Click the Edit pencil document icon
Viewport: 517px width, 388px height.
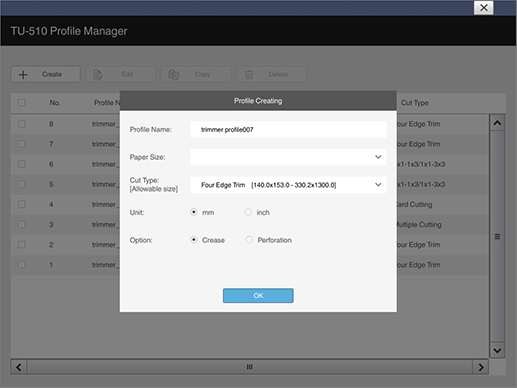(x=98, y=75)
